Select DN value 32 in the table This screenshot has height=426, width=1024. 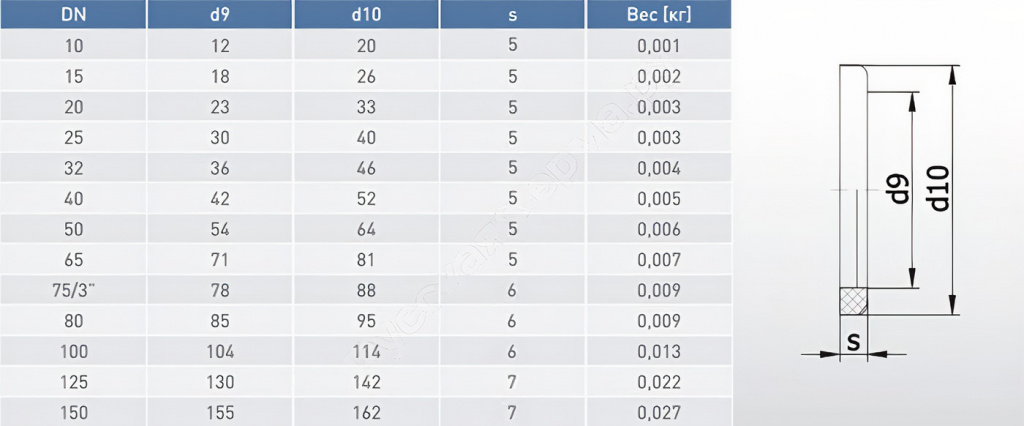73,168
